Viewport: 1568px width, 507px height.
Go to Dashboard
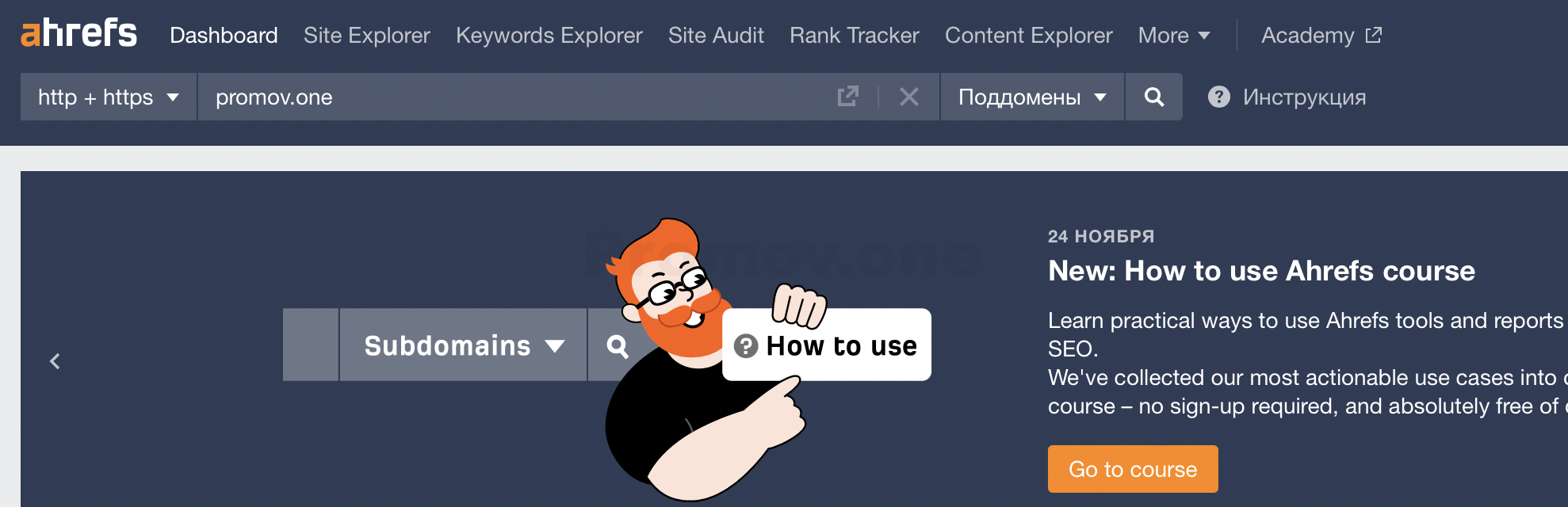pyautogui.click(x=224, y=36)
